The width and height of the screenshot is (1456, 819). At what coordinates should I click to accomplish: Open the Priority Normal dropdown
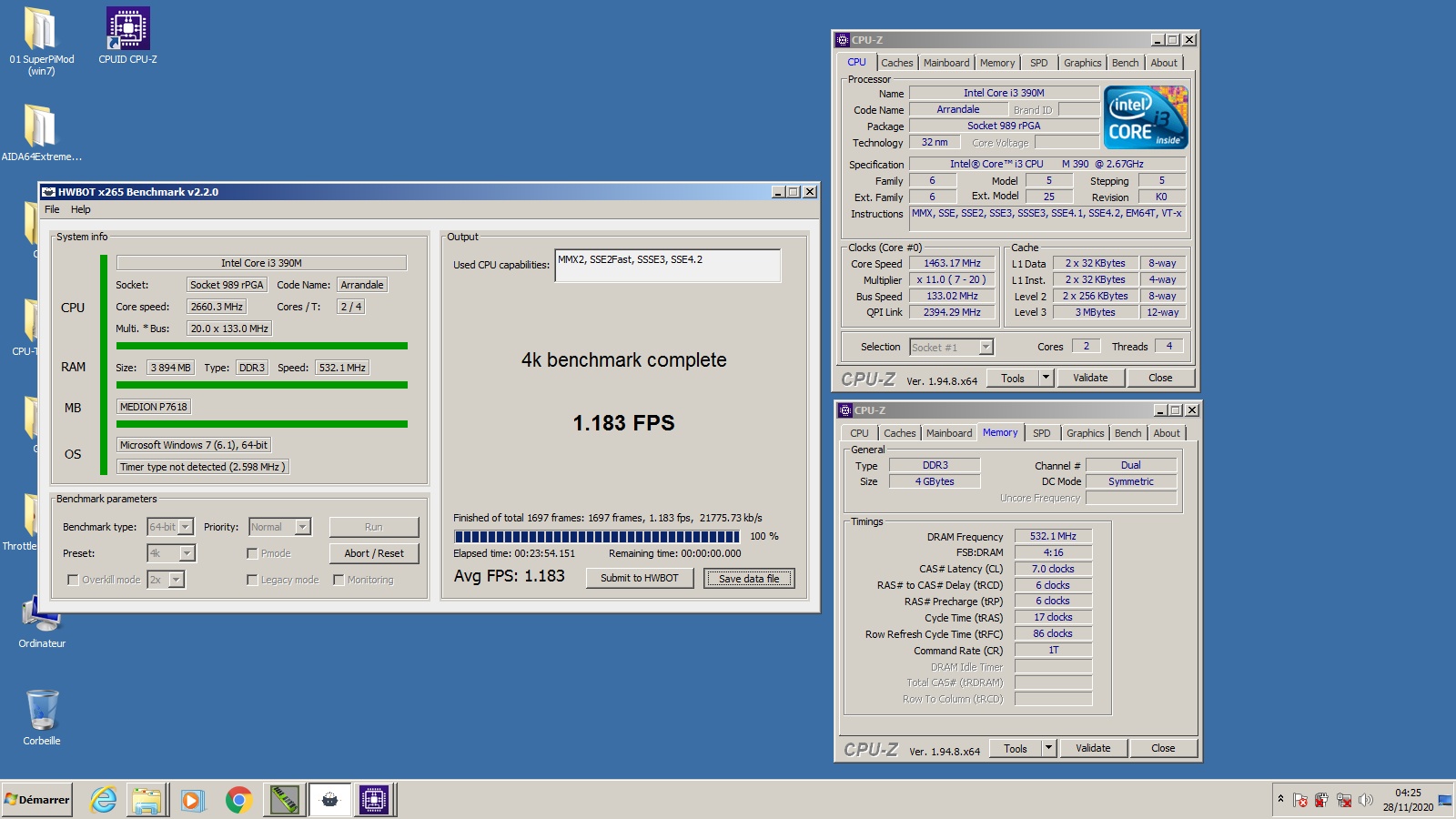point(280,527)
